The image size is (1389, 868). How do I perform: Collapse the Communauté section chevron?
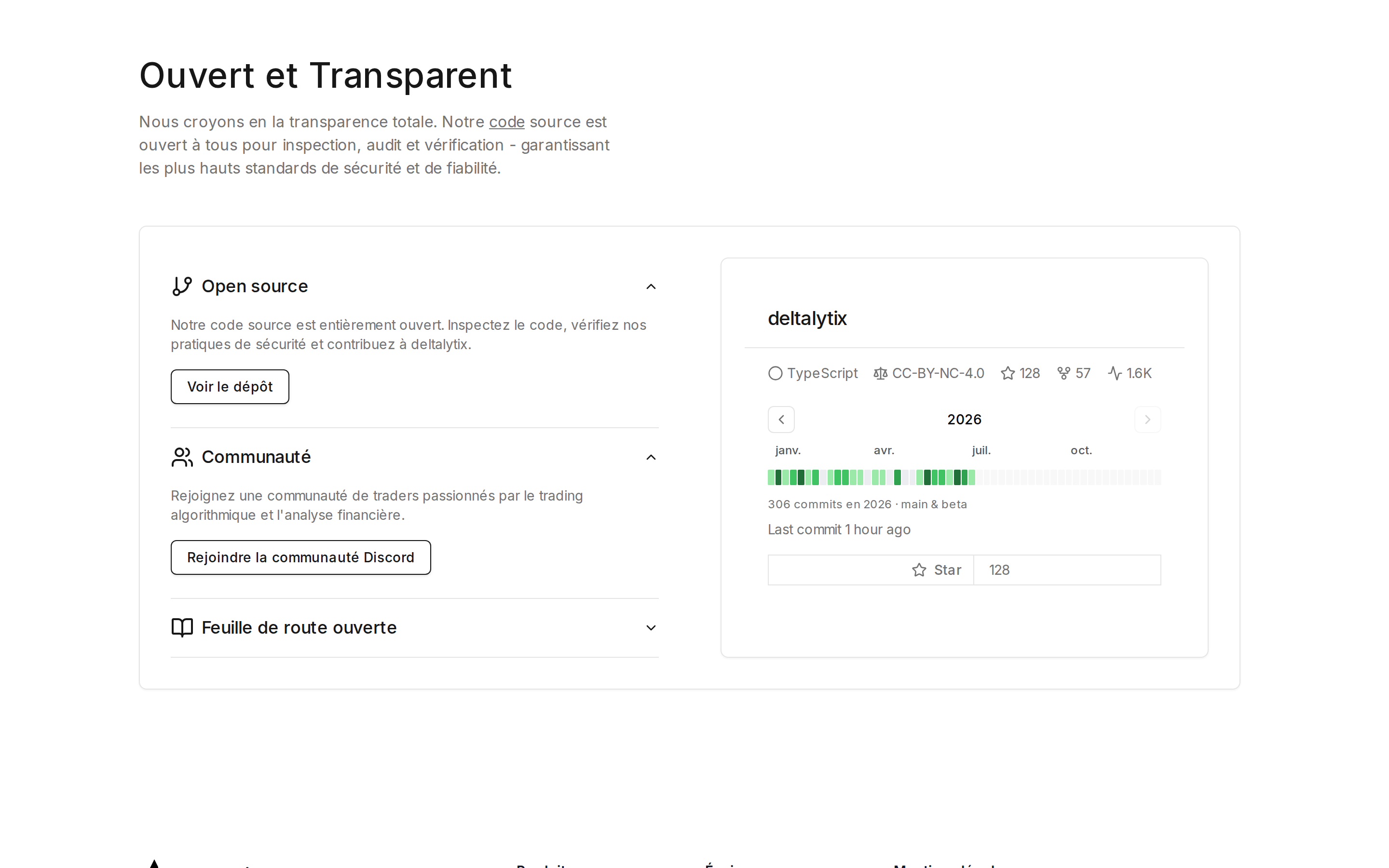pyautogui.click(x=651, y=458)
